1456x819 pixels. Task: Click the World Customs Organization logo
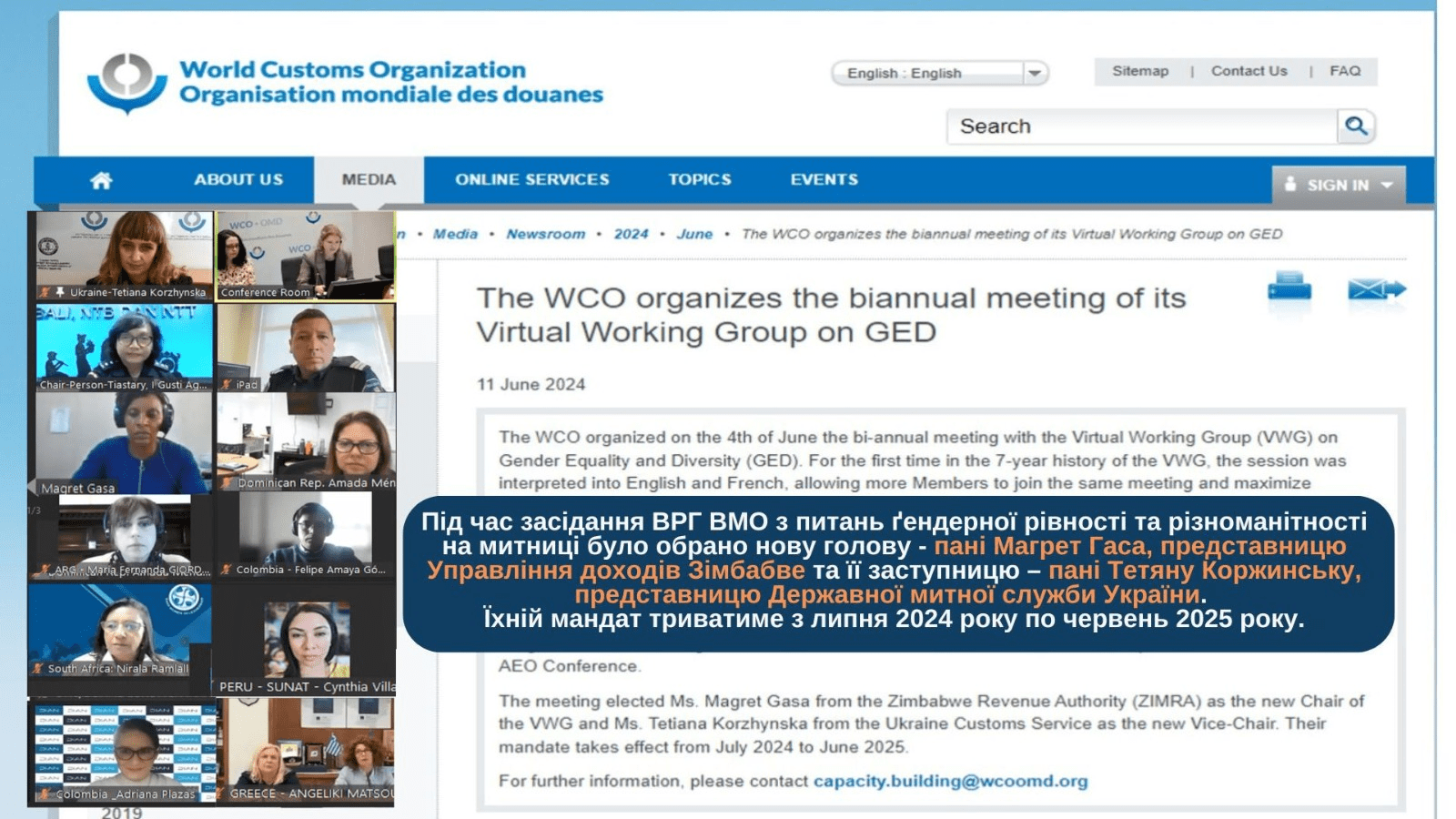(345, 83)
